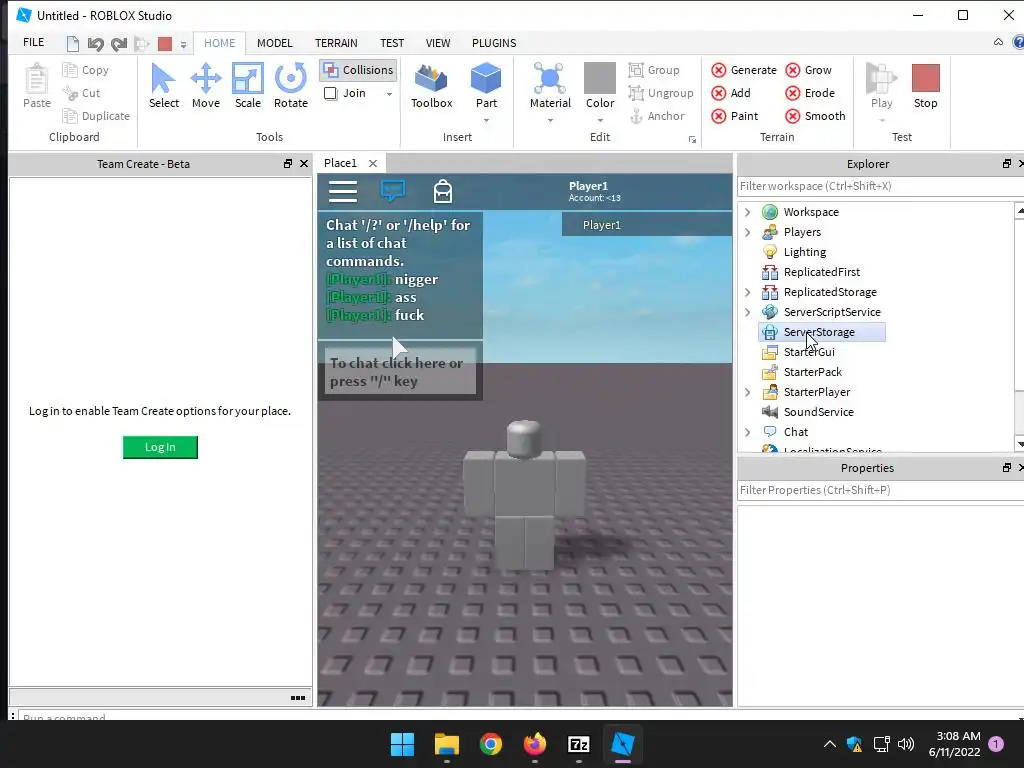Click terrain Grow tool

(808, 70)
